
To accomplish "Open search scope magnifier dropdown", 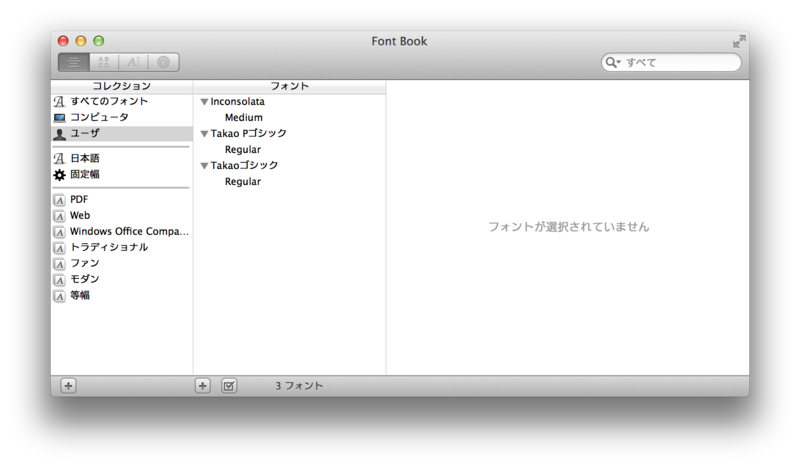I will (x=612, y=62).
